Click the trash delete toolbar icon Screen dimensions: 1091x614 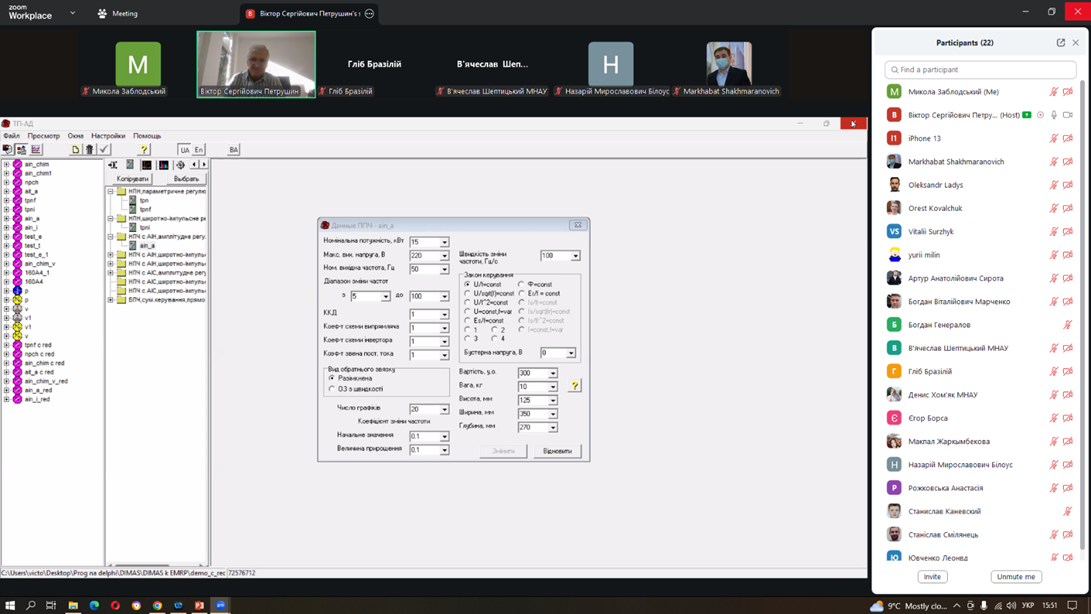click(89, 150)
